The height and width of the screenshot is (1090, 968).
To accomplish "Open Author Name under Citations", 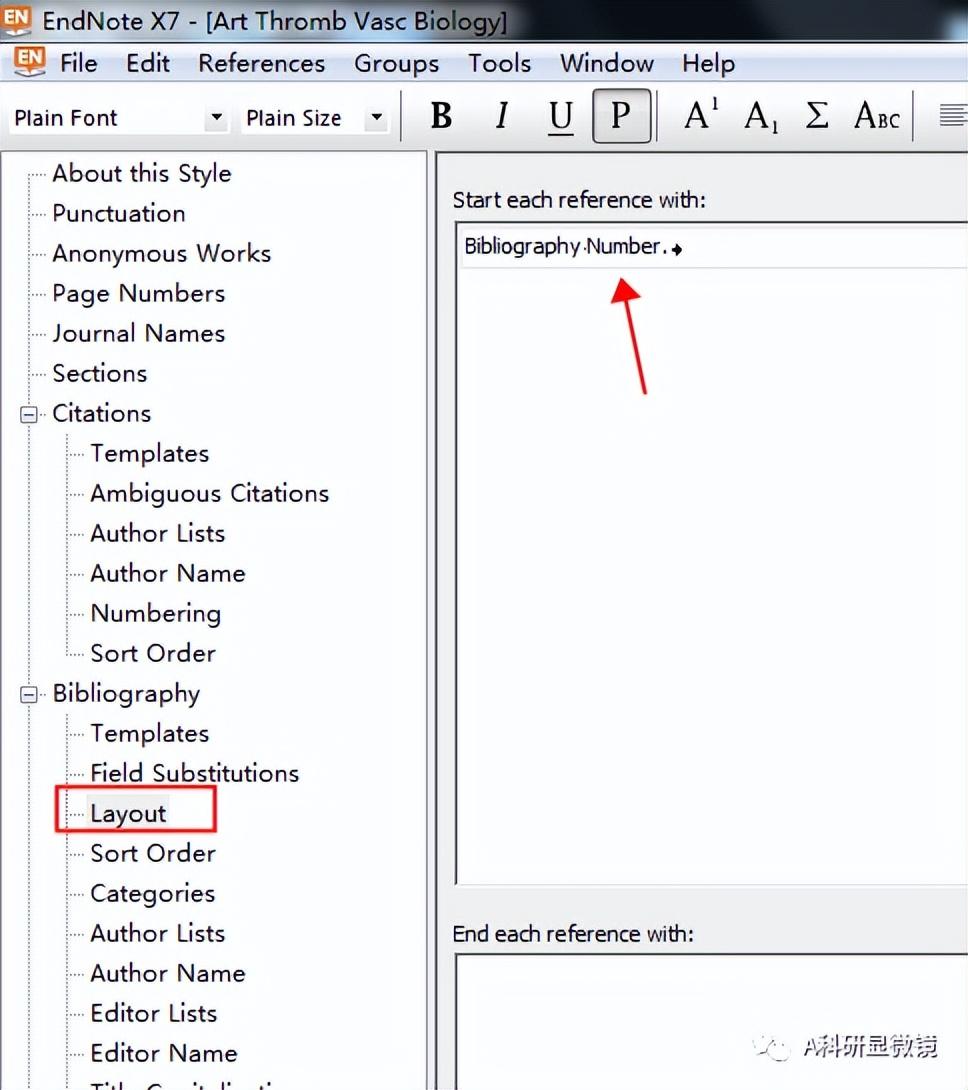I will coord(168,574).
